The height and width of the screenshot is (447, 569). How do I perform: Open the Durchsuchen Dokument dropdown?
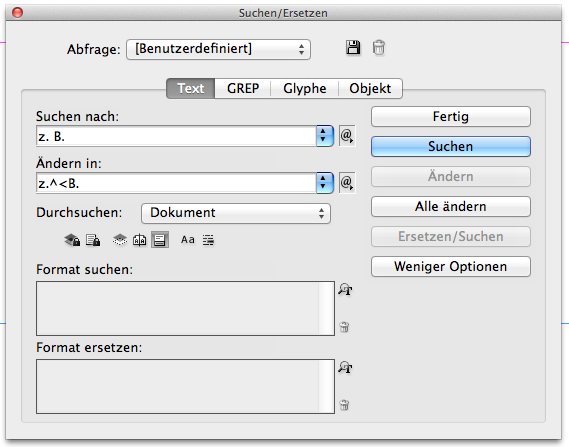(236, 213)
